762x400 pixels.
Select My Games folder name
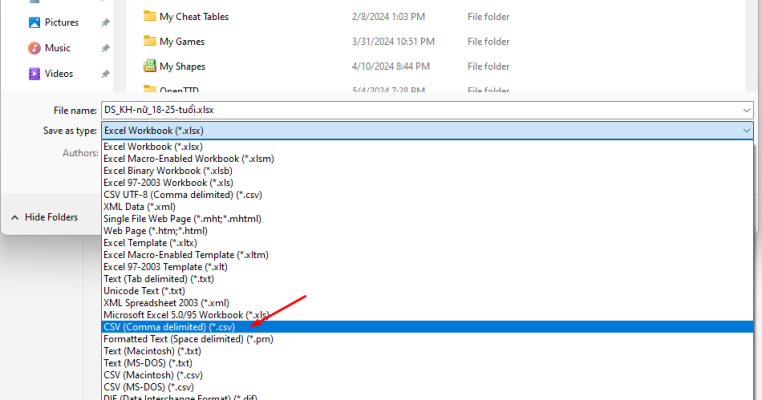tap(182, 41)
